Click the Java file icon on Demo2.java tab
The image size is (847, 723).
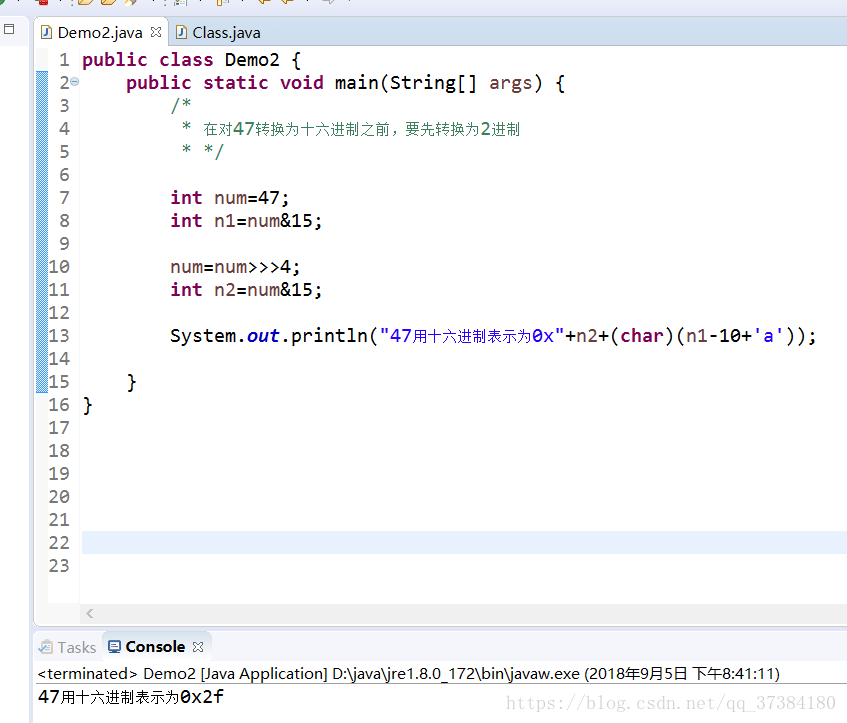click(x=46, y=32)
